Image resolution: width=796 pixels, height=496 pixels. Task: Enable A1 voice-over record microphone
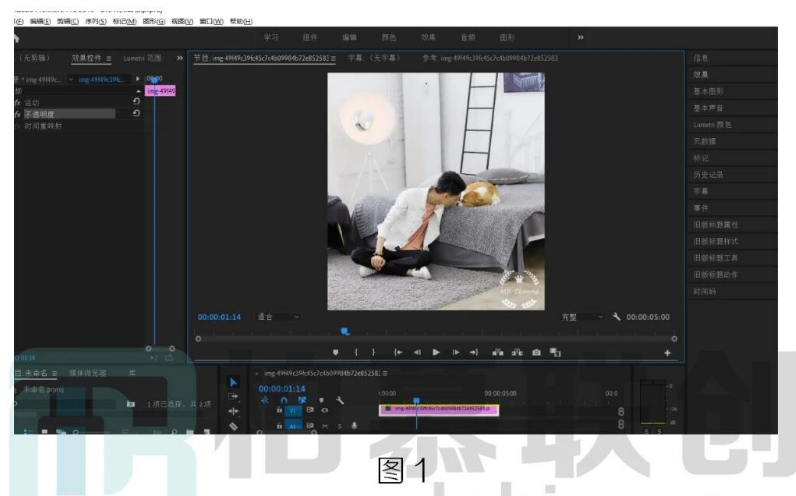(354, 426)
